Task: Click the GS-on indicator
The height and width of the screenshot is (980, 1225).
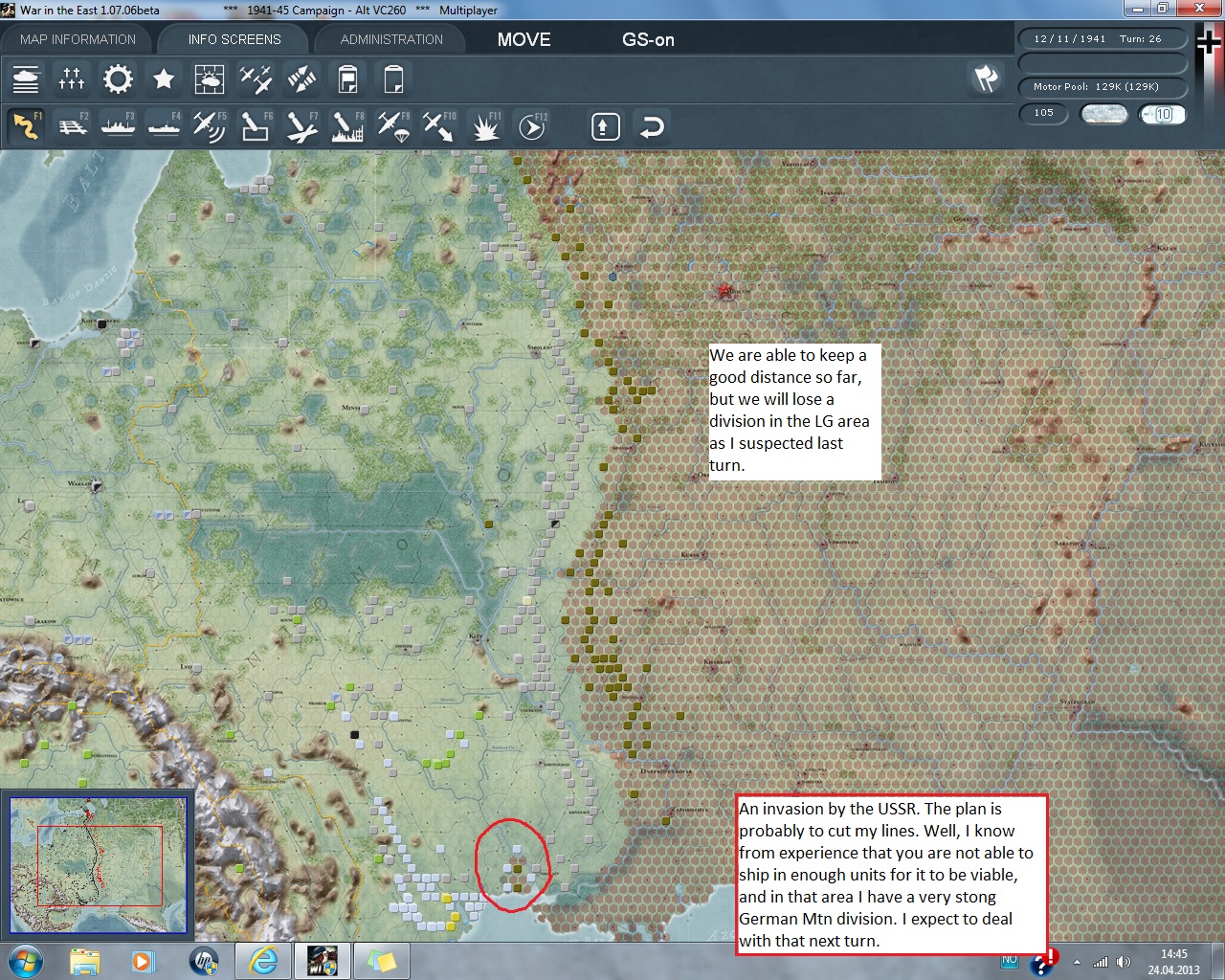Action: click(x=648, y=39)
